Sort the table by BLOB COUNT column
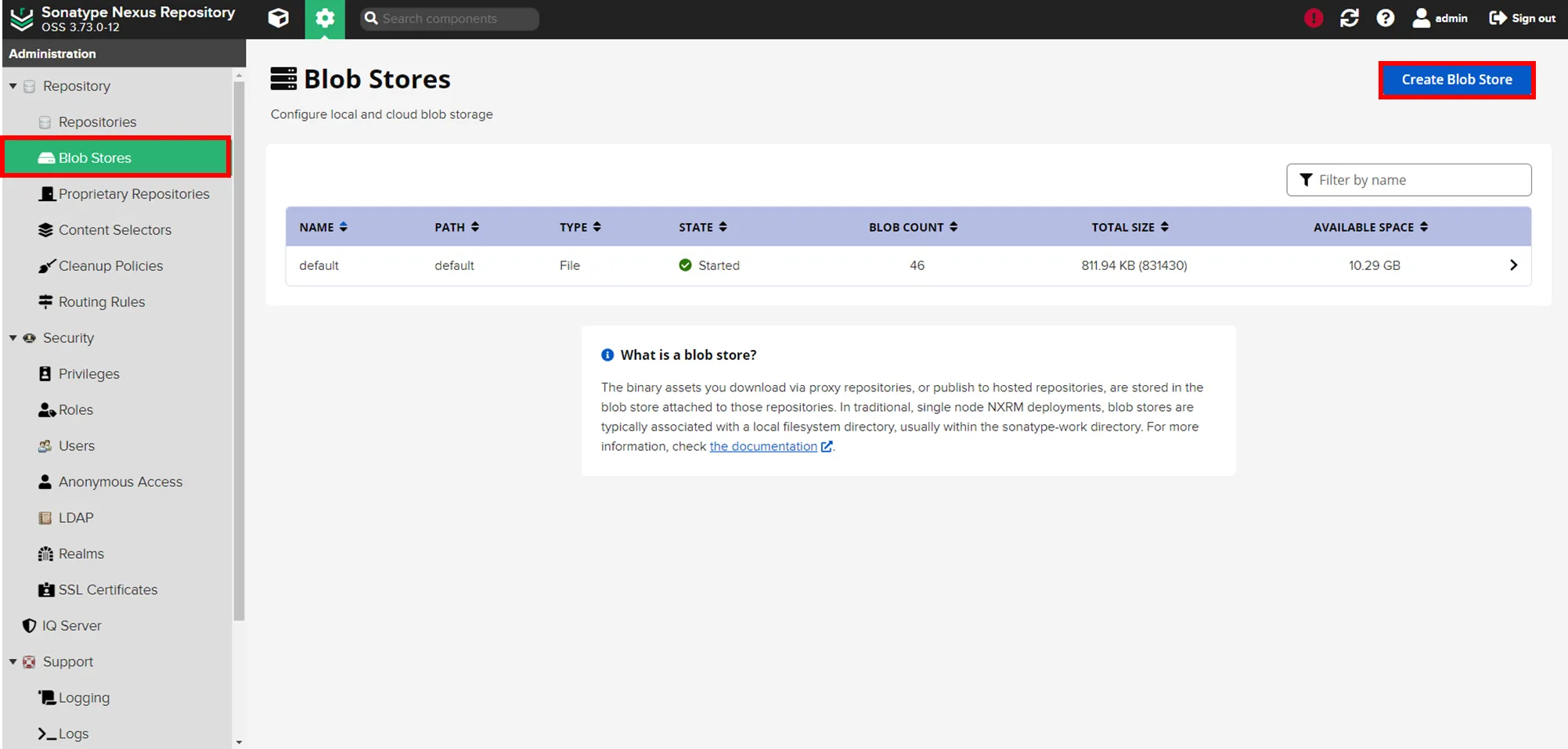This screenshot has width=1568, height=749. click(914, 227)
